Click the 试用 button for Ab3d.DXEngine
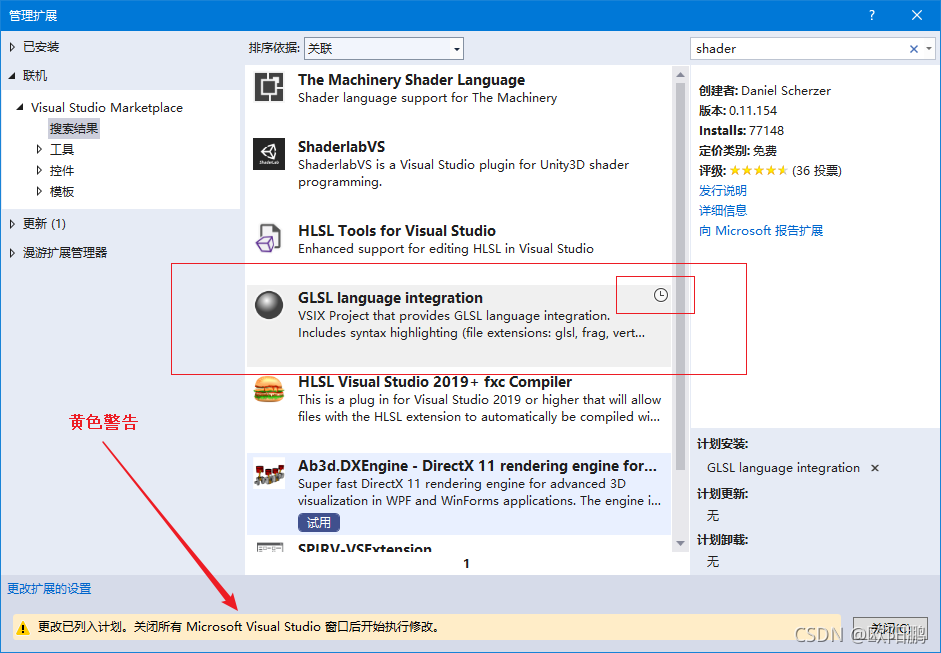This screenshot has height=653, width=941. click(x=319, y=522)
